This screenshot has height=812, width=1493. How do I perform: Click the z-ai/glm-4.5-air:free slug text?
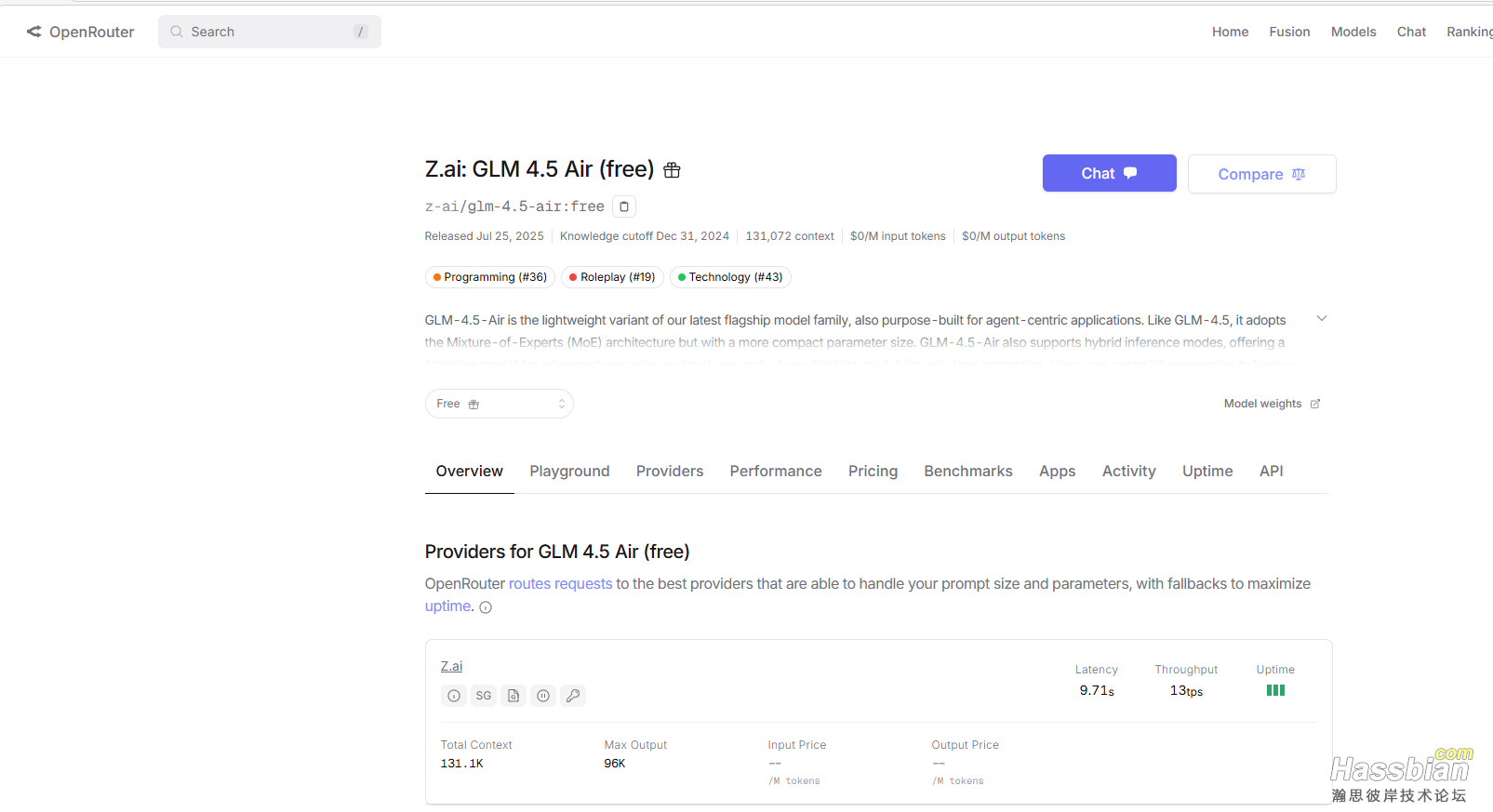[514, 206]
